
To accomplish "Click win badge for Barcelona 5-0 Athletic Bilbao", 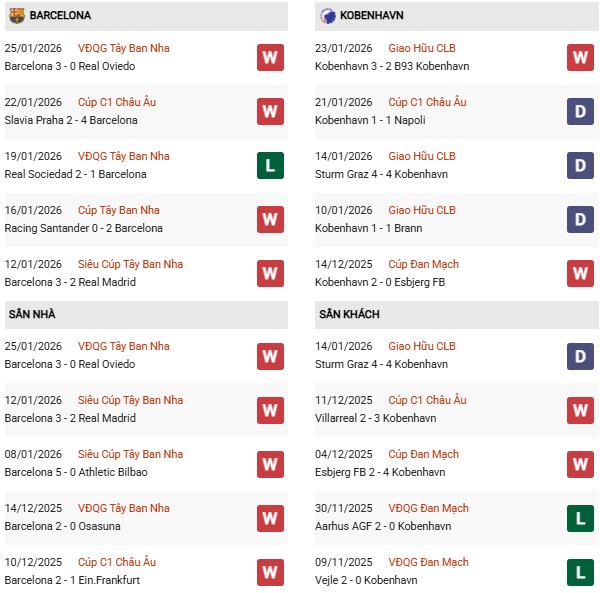I will [269, 463].
